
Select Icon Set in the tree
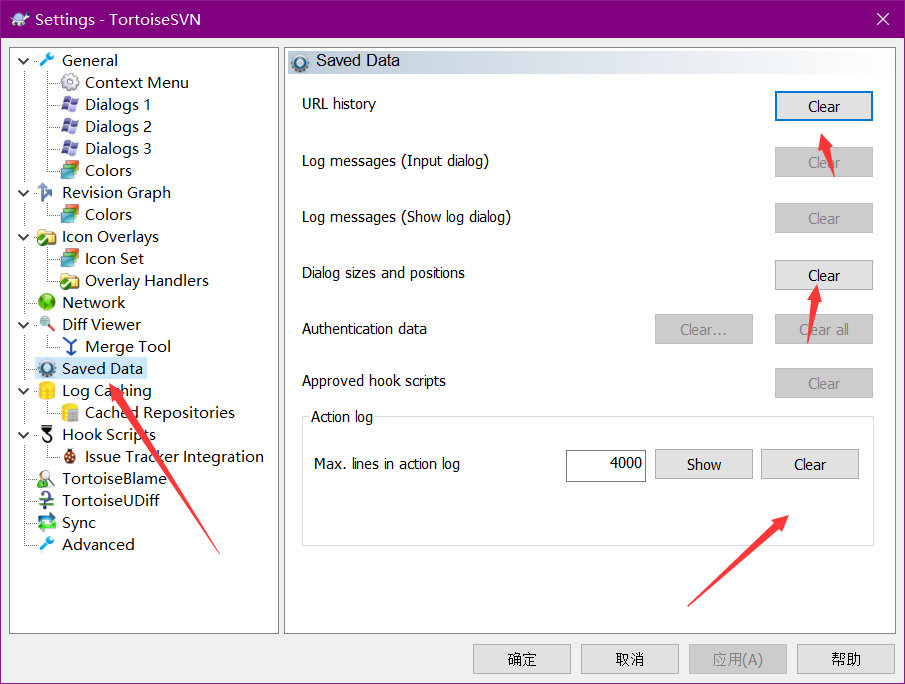point(114,259)
